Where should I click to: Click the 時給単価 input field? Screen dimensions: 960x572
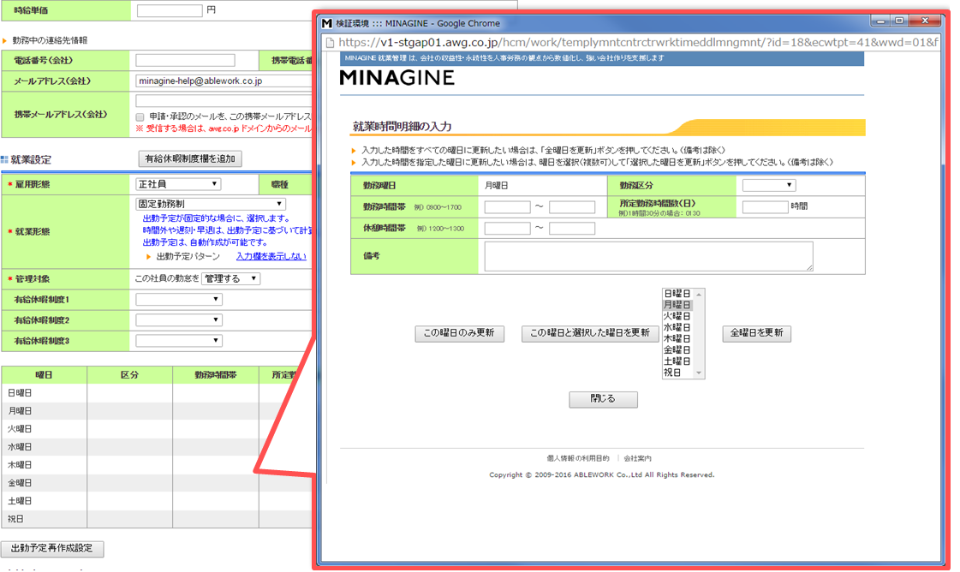[x=170, y=10]
